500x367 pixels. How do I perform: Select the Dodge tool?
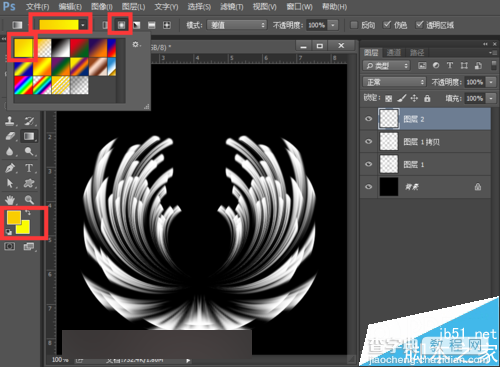(29, 152)
